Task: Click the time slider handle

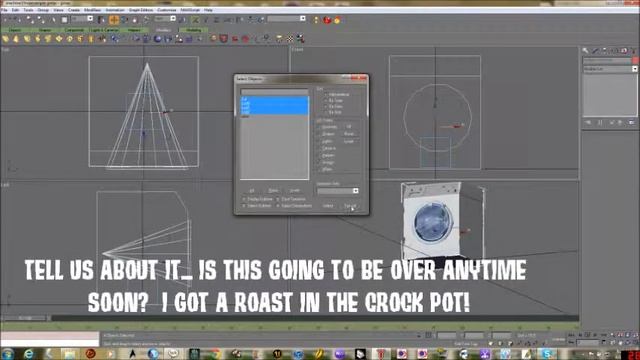Action: (x=25, y=318)
